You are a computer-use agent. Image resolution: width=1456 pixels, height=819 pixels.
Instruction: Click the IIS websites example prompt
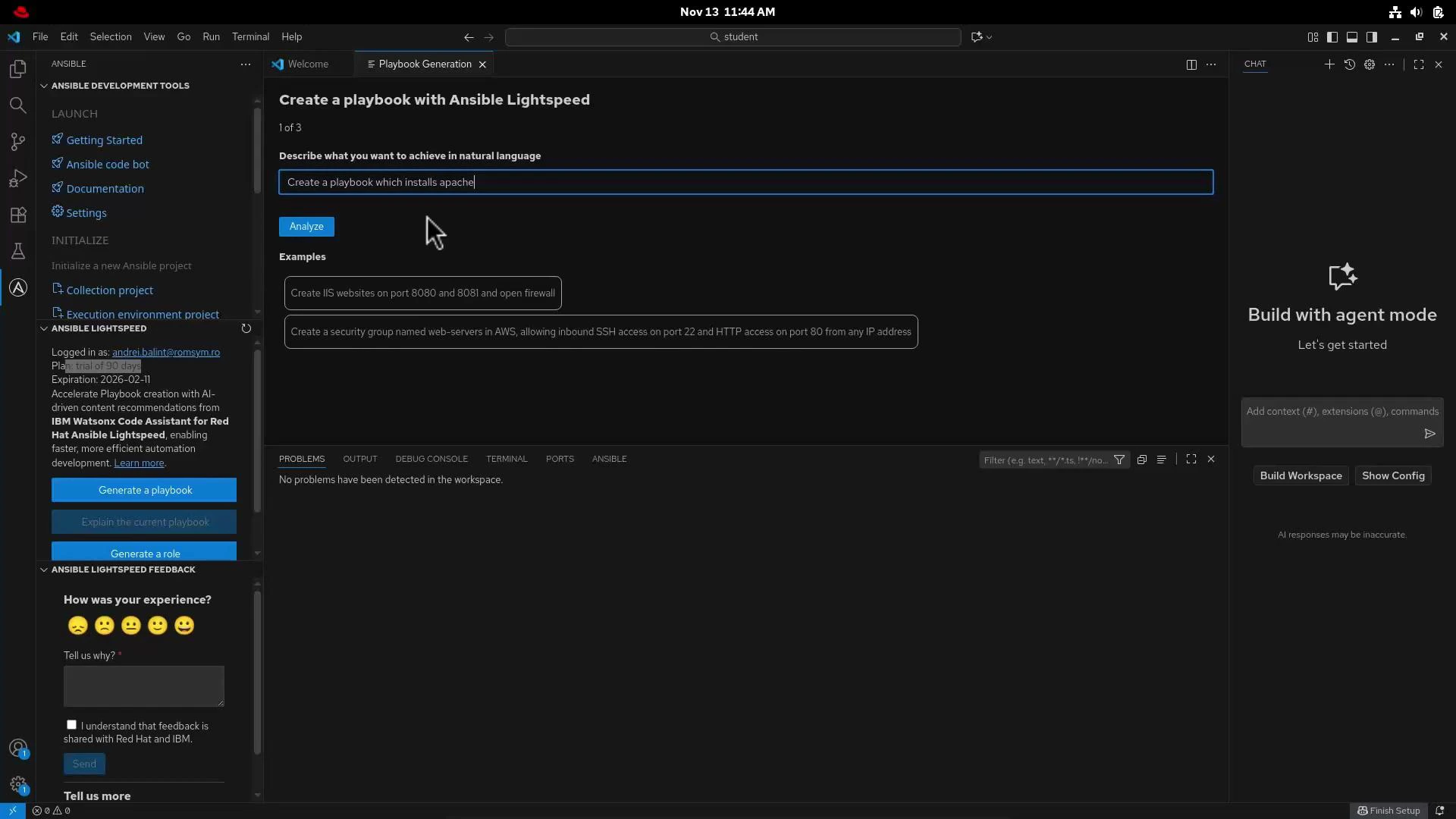pyautogui.click(x=422, y=293)
